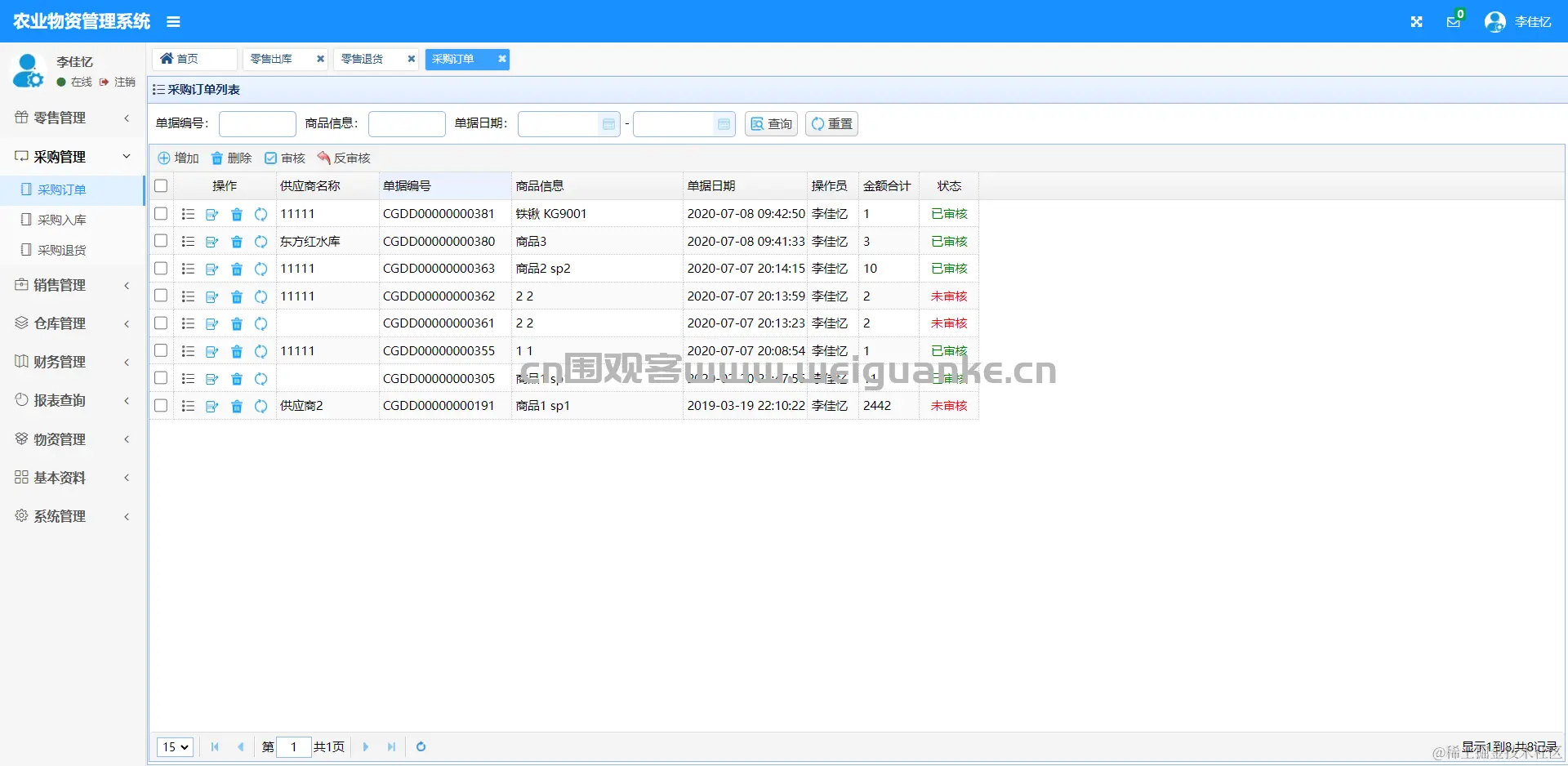The height and width of the screenshot is (766, 1568).
Task: Open calendar picker for start date
Action: coord(608,124)
